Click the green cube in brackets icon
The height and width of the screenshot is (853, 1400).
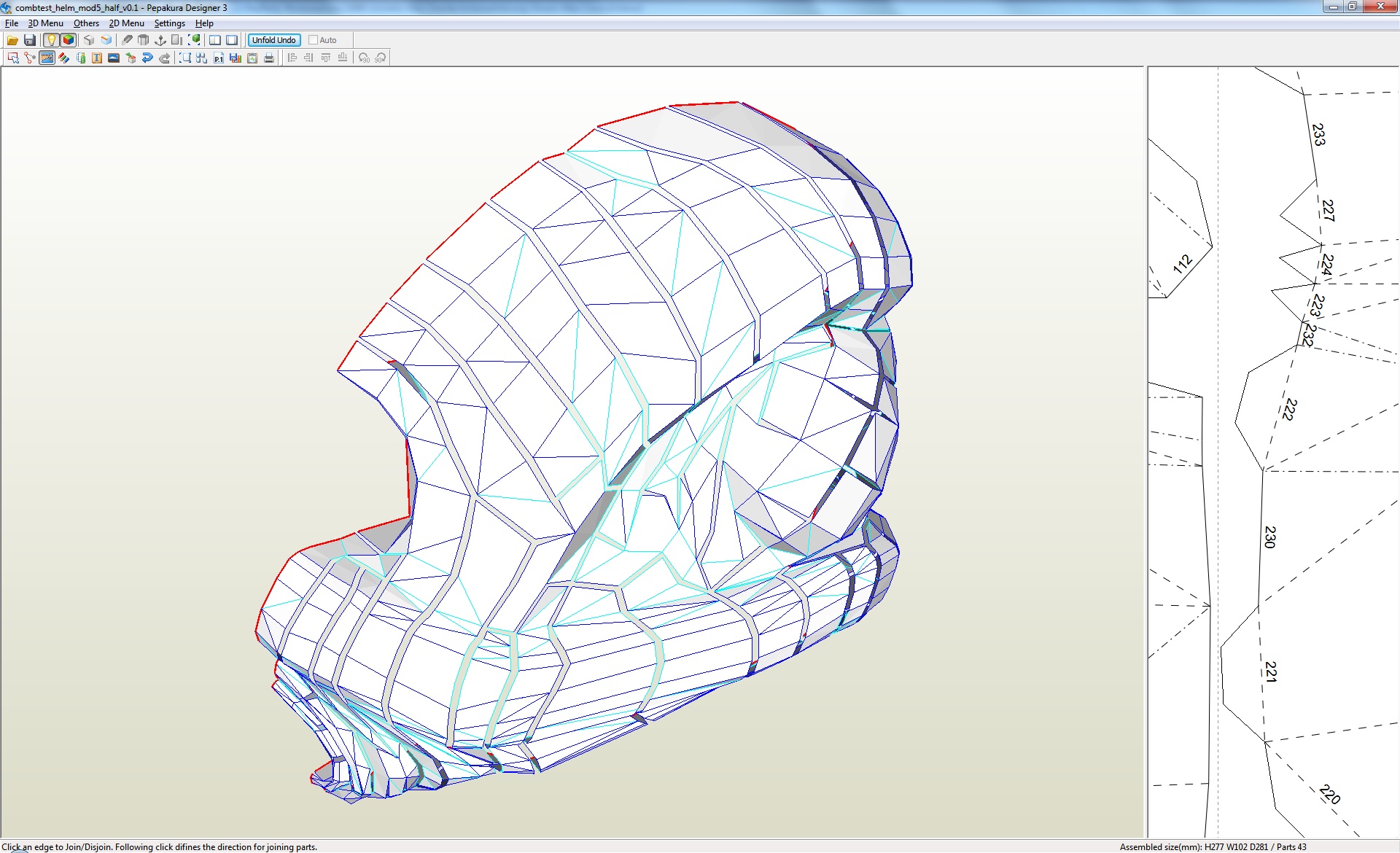194,40
